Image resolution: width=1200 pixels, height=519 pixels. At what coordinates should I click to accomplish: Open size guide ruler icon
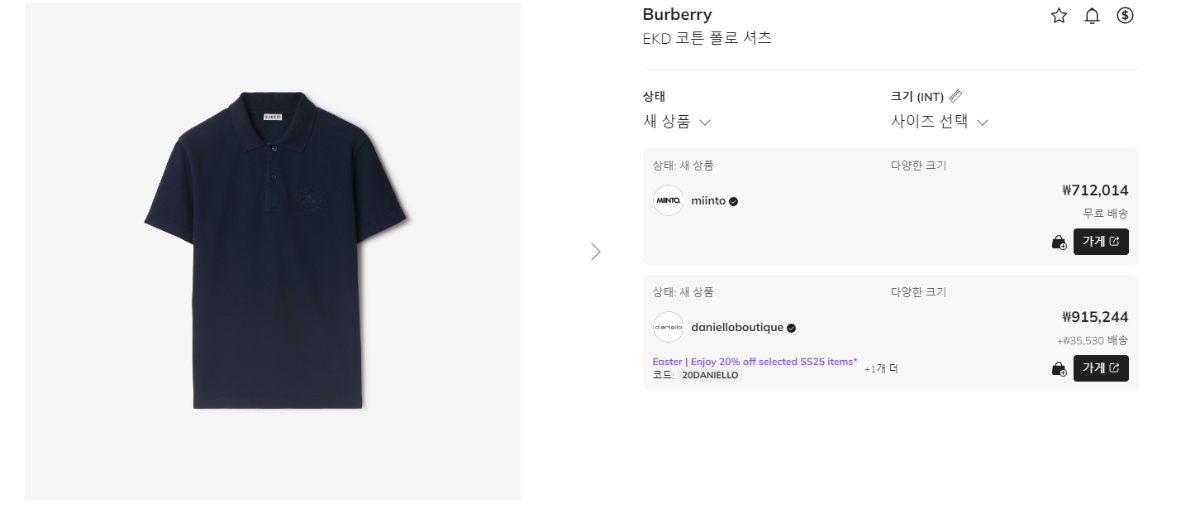click(956, 96)
